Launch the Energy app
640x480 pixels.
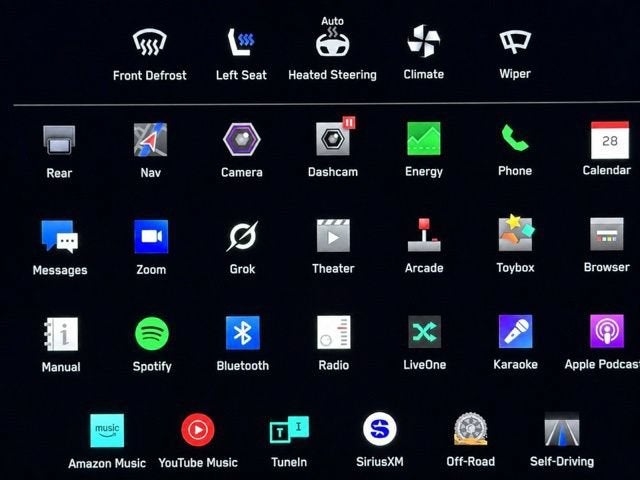point(424,138)
